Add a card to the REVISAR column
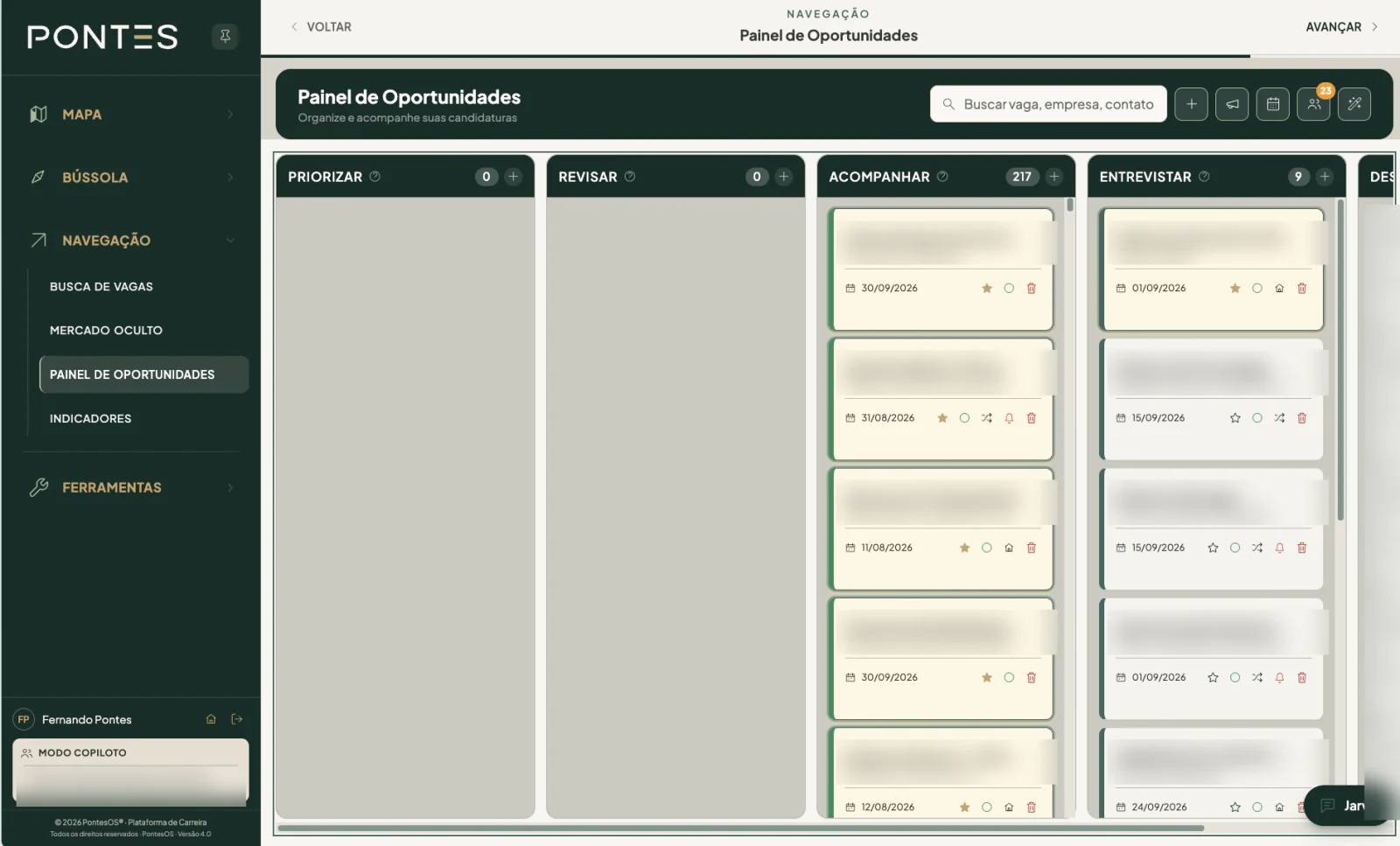Image resolution: width=1400 pixels, height=846 pixels. pos(784,177)
